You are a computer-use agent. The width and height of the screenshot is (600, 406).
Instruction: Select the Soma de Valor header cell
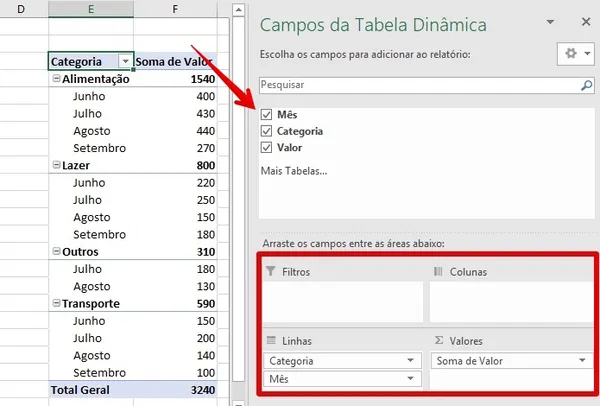(175, 61)
